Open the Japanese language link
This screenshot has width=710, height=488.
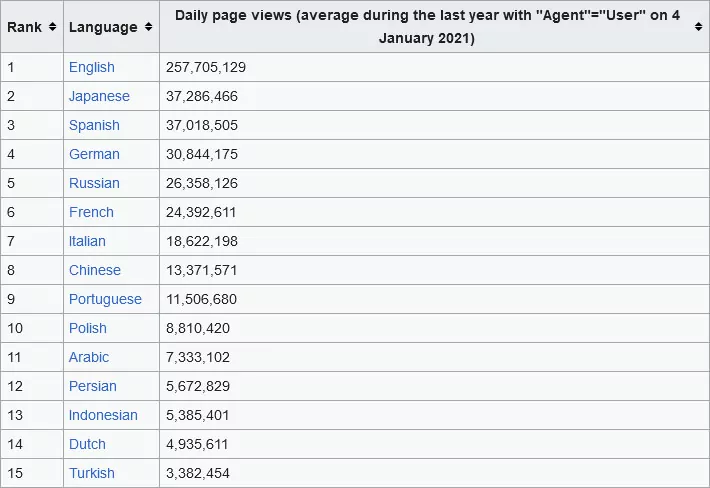click(99, 96)
